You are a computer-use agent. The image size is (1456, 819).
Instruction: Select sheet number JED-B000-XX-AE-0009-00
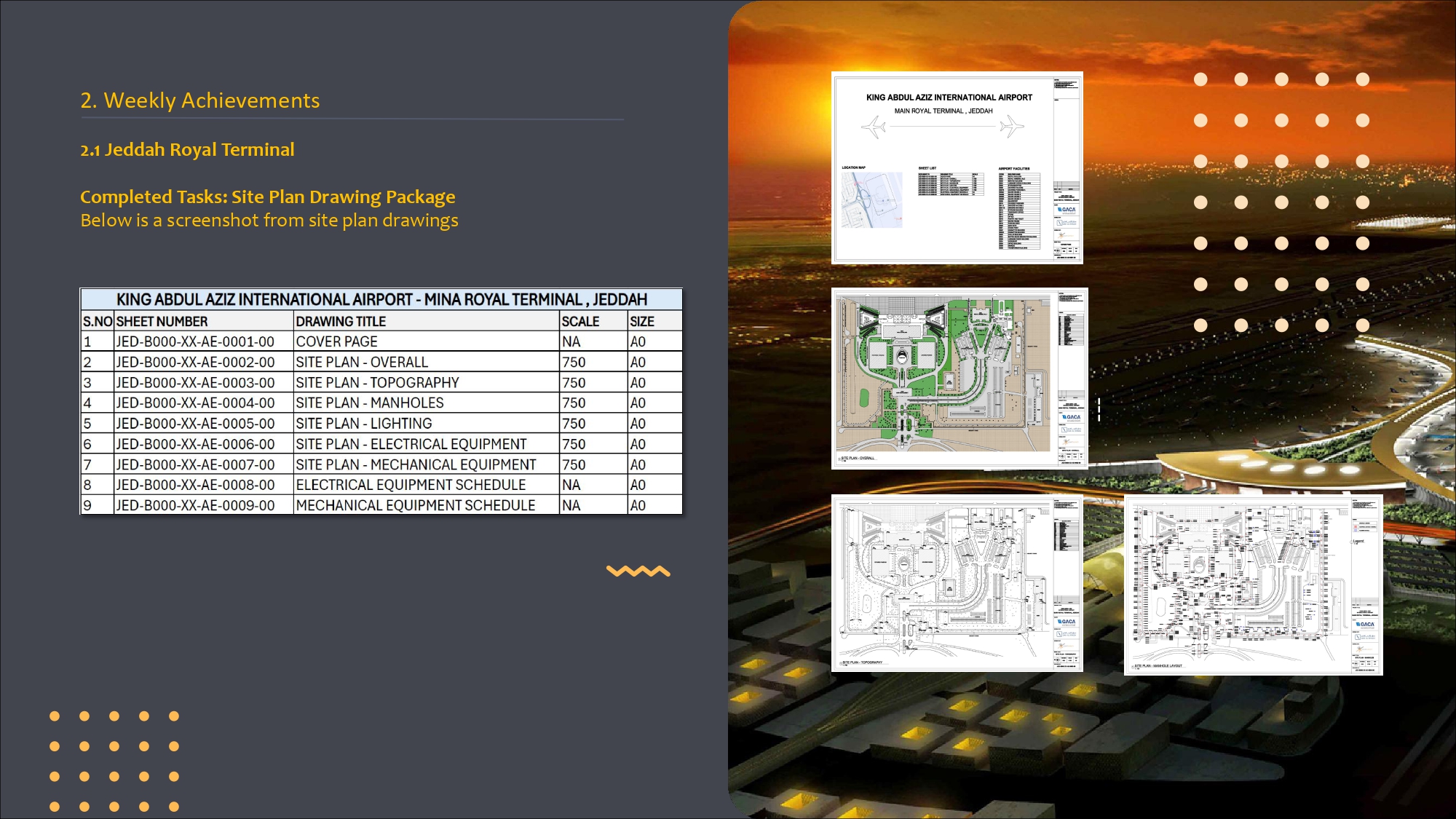[x=204, y=505]
